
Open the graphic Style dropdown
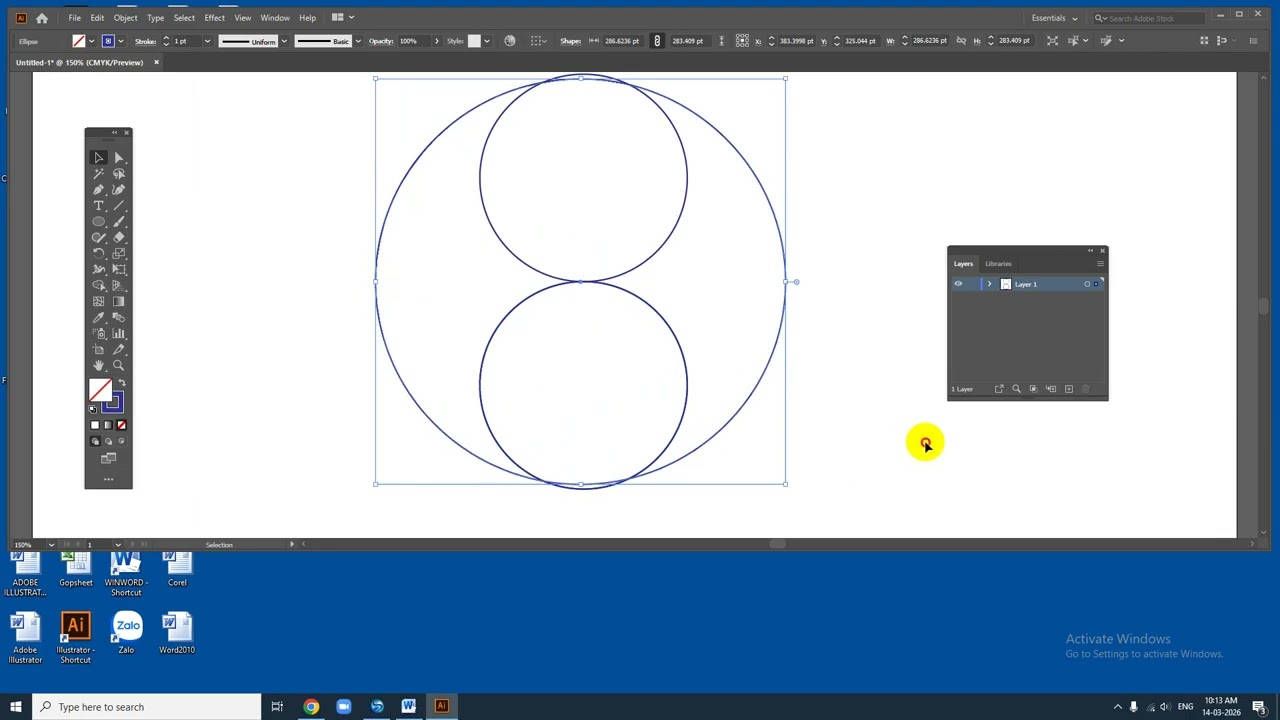pyautogui.click(x=486, y=41)
